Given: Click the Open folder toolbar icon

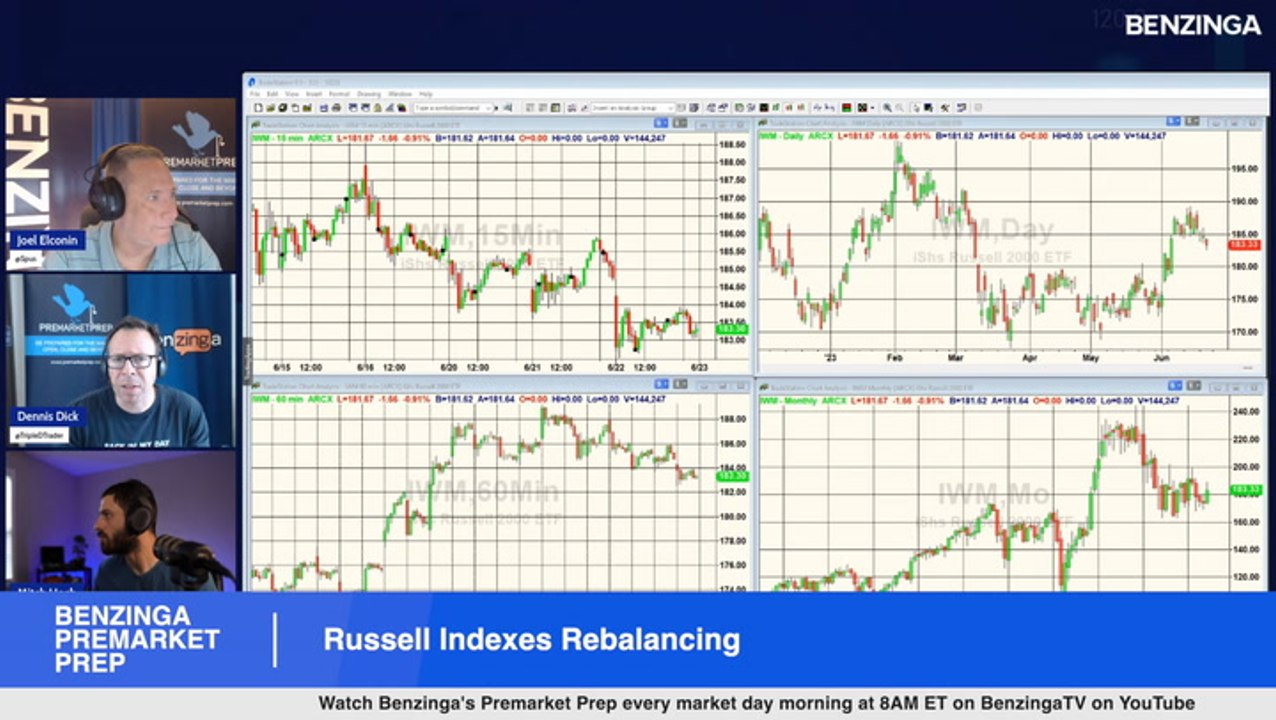Looking at the screenshot, I should coord(270,108).
